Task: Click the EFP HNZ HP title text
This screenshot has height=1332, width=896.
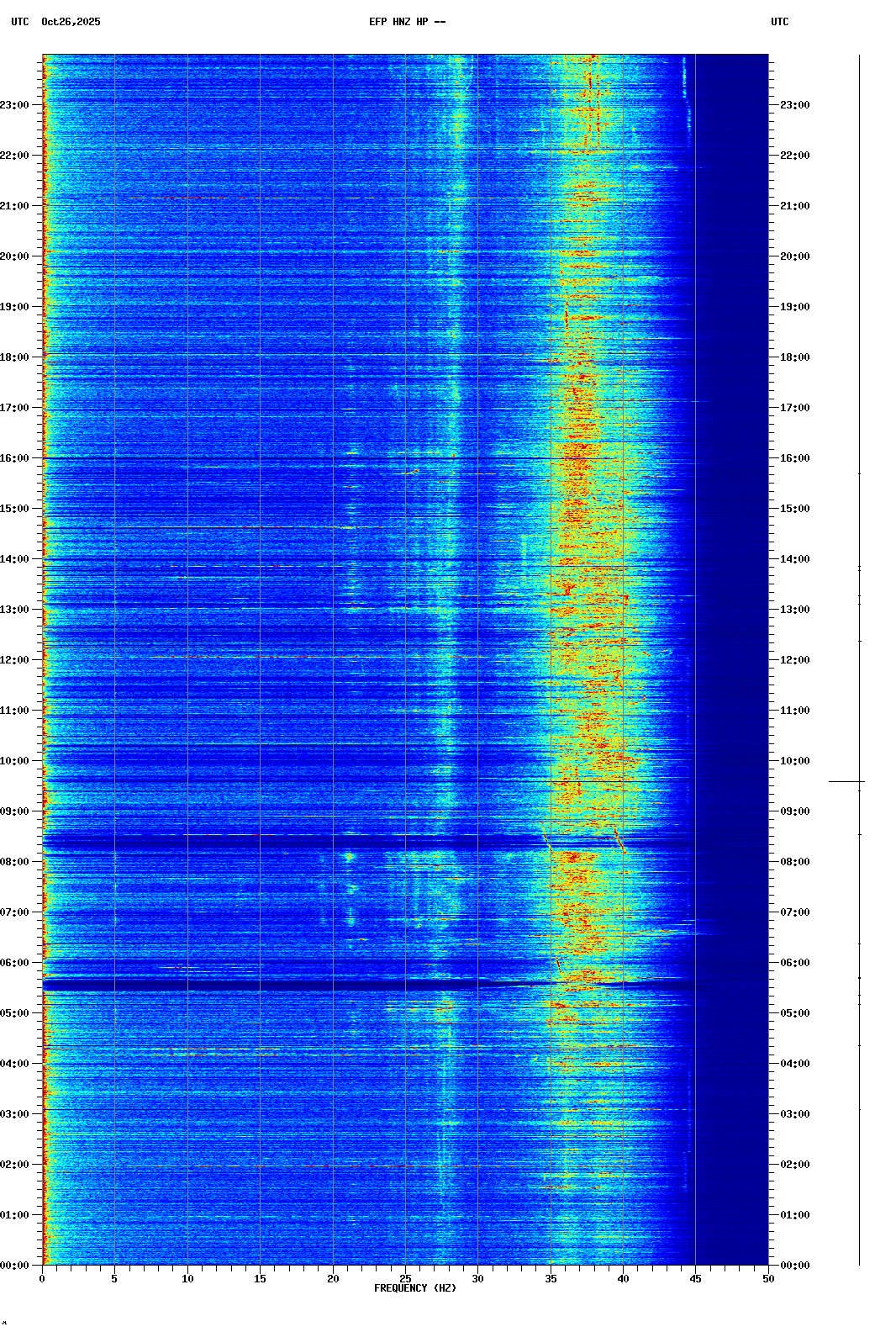Action: 407,22
